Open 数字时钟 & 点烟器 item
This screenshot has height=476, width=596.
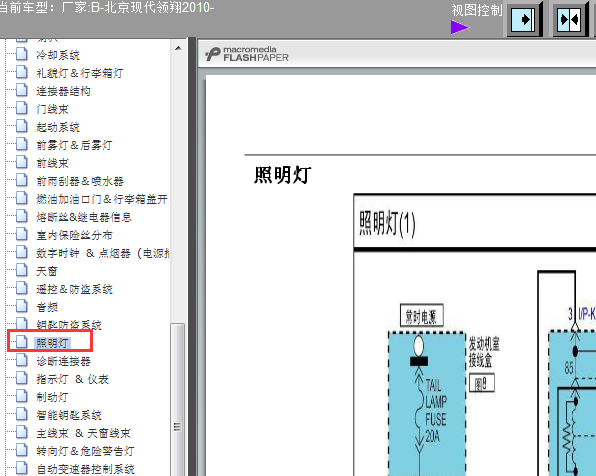click(103, 253)
